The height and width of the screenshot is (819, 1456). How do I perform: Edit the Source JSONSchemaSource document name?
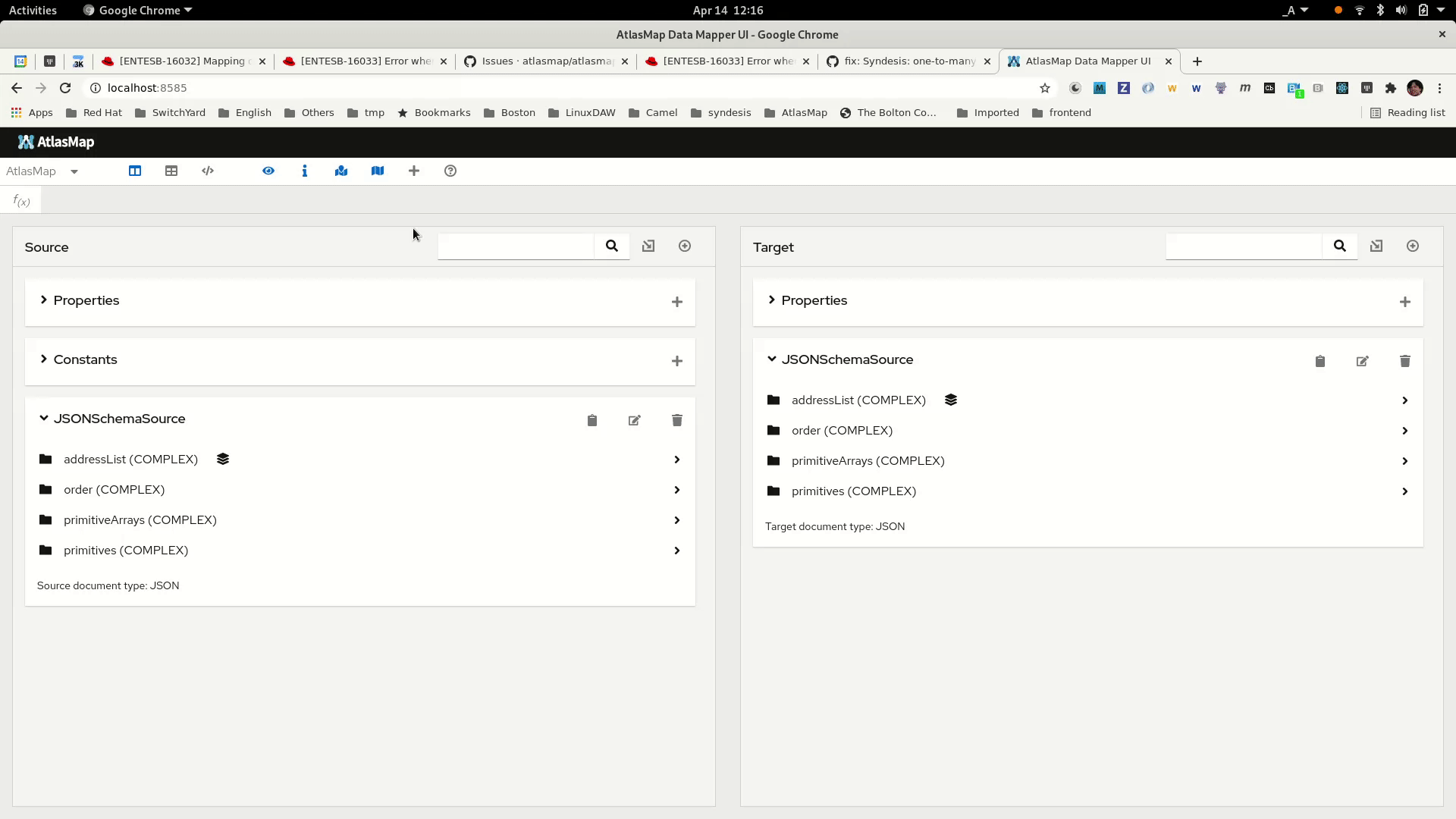[x=635, y=420]
